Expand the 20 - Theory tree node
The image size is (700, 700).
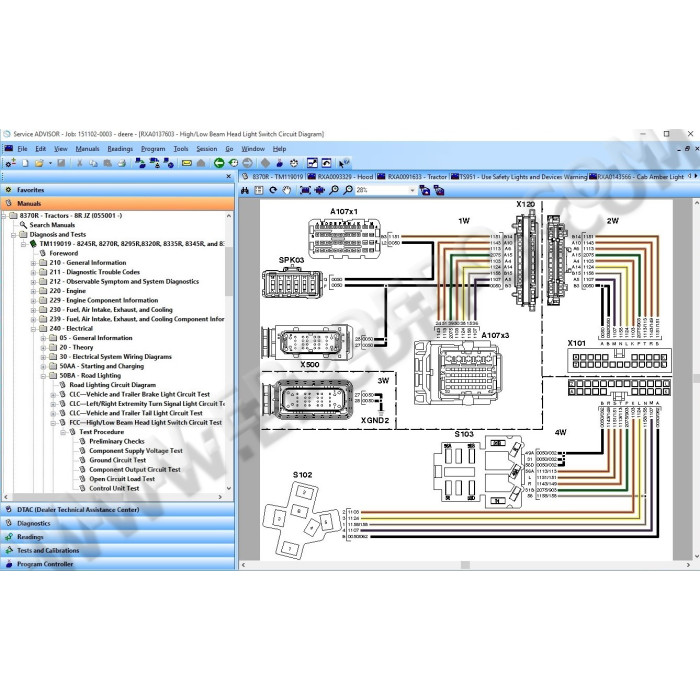(x=43, y=348)
